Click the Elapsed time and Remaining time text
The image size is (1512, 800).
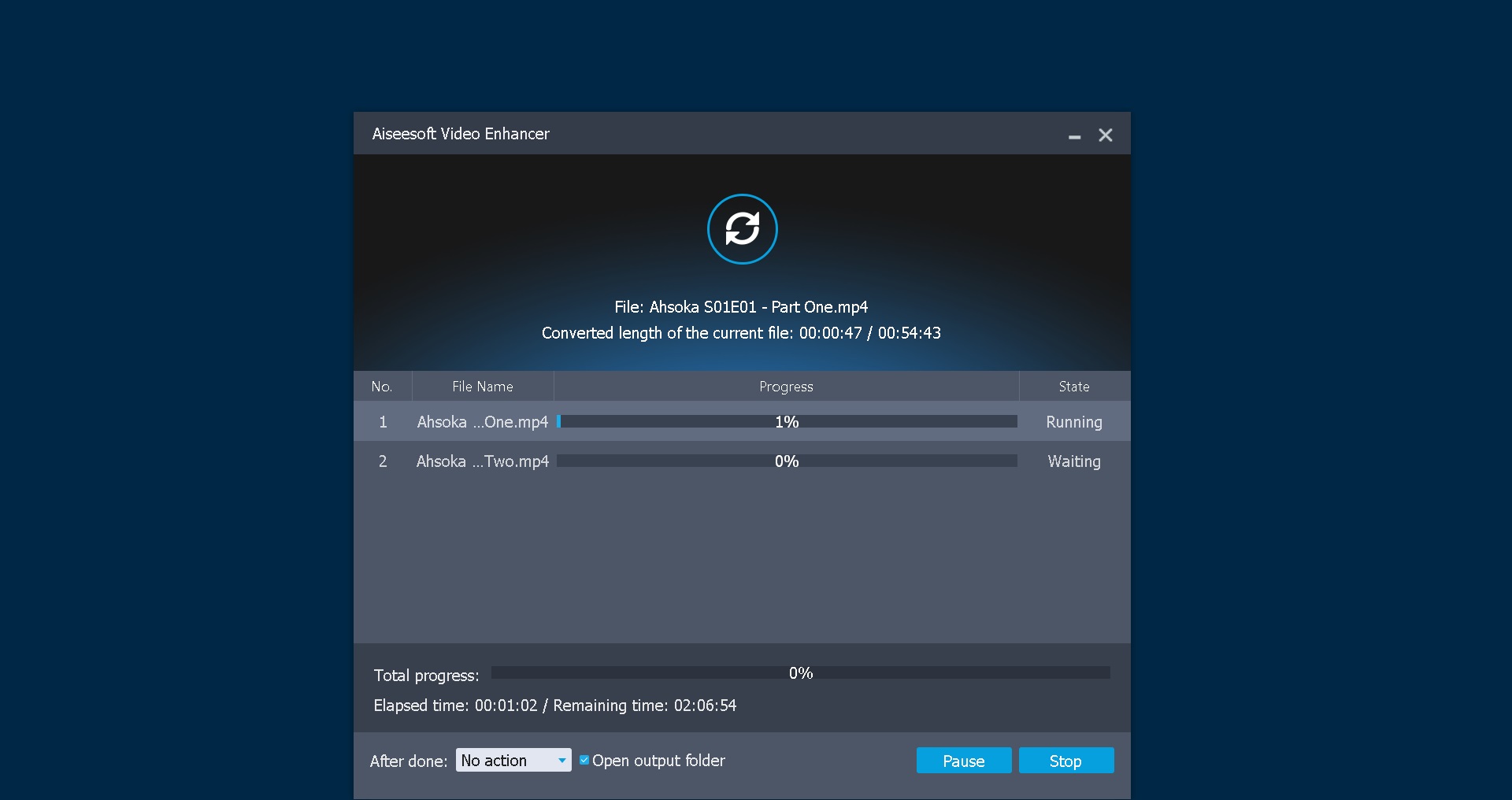click(x=555, y=706)
